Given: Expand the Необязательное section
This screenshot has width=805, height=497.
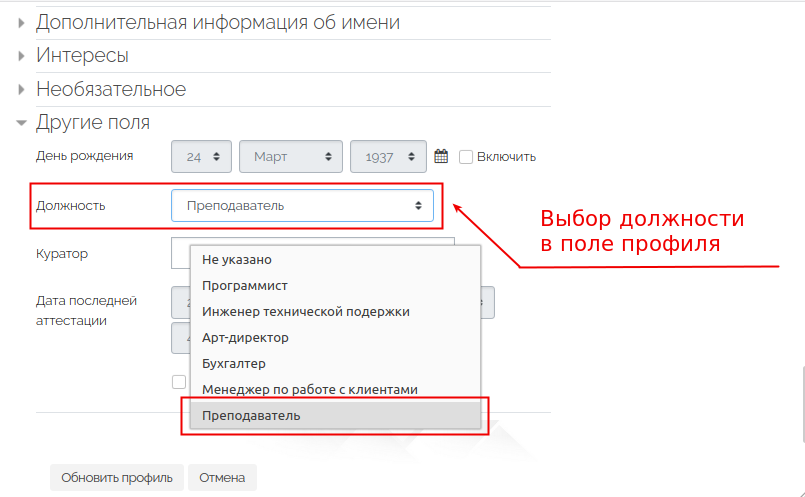Looking at the screenshot, I should click(111, 89).
